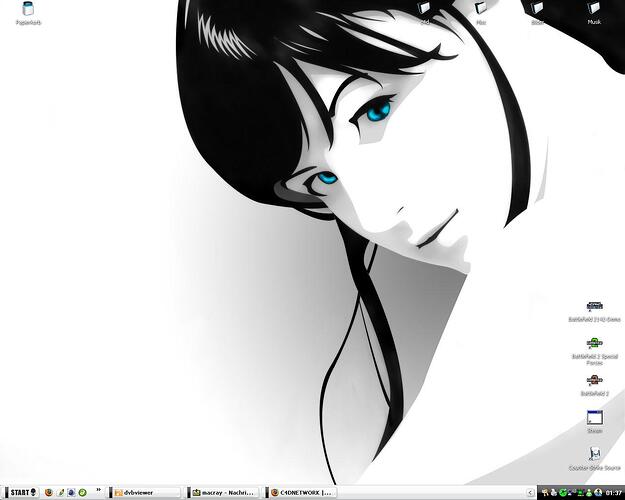Screen dimensions: 625x500
Task: Click the green messenger buddy tray icon
Action: (x=589, y=493)
